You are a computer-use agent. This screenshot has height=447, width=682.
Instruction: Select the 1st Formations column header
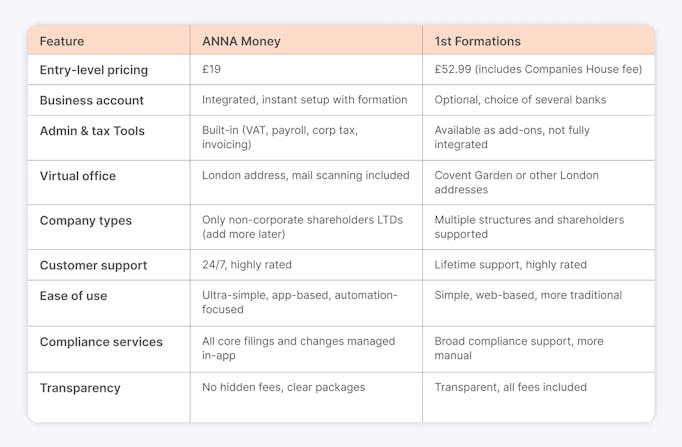click(477, 41)
